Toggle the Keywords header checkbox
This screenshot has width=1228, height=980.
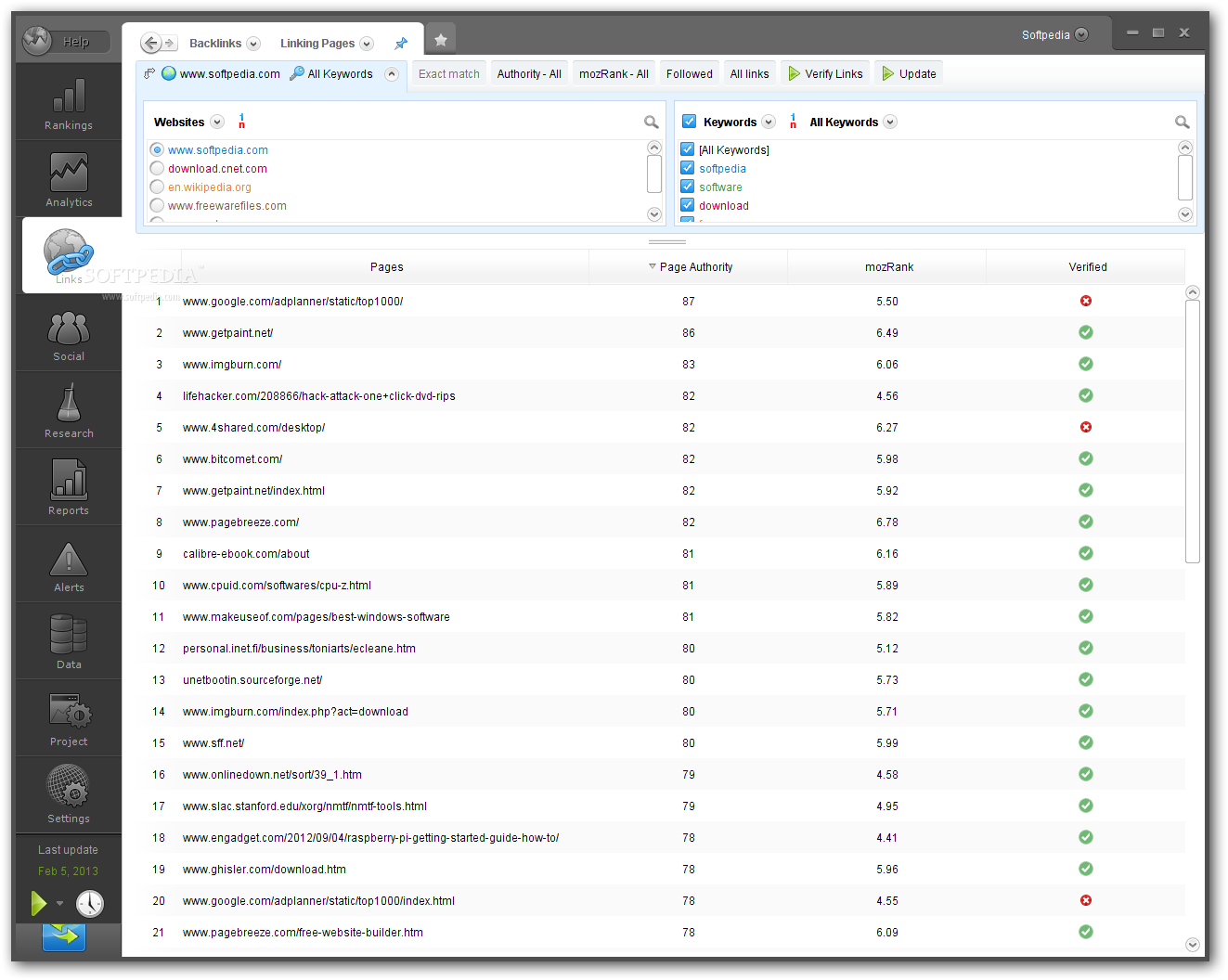[689, 122]
